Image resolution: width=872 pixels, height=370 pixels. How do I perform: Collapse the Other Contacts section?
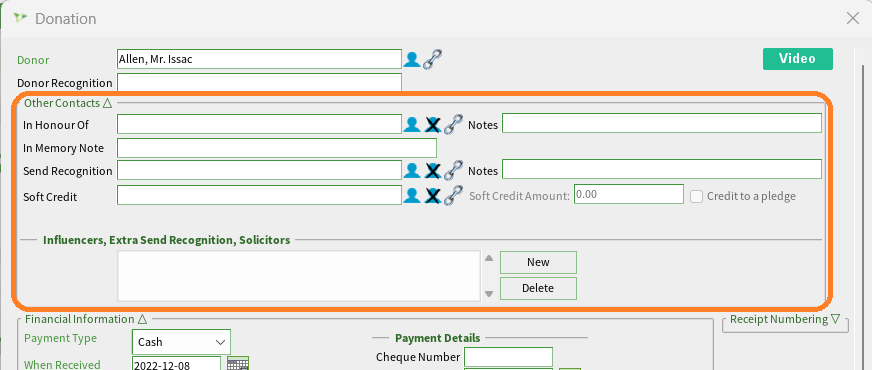[x=108, y=103]
